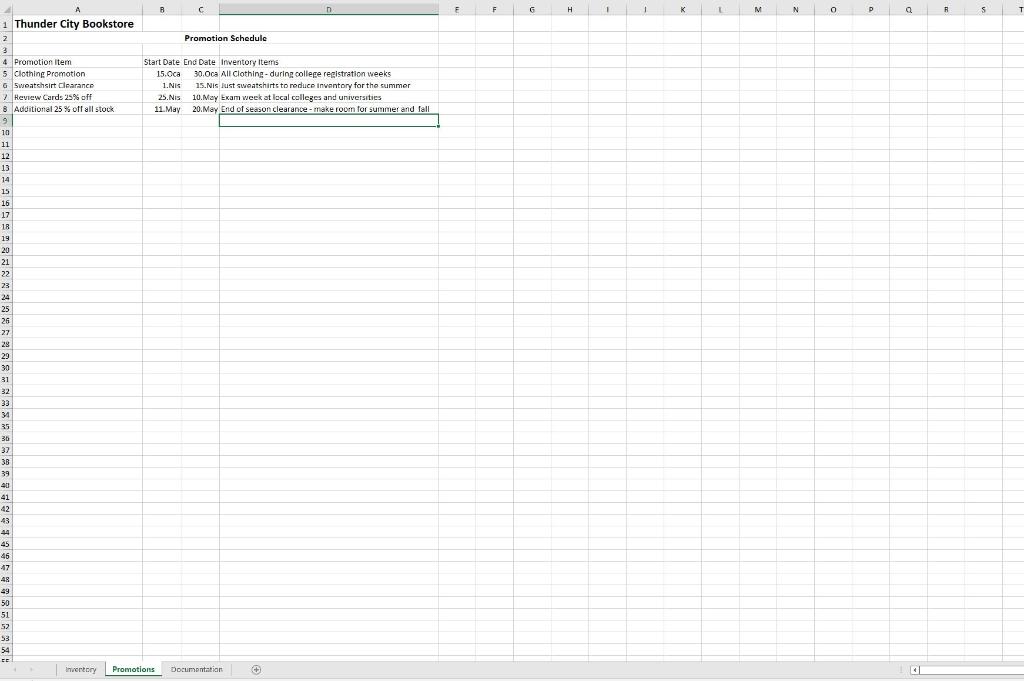Click the Start Date header cell
The width and height of the screenshot is (1024, 681).
(x=161, y=61)
